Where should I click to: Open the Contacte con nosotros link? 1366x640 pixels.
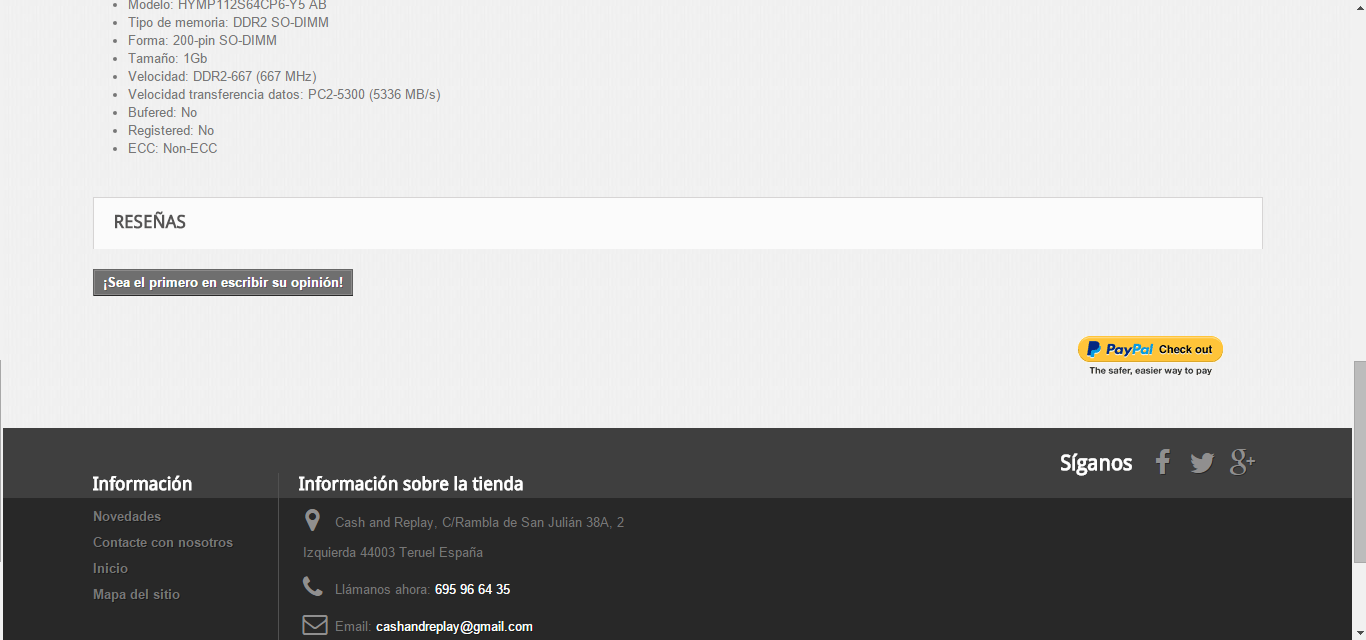click(163, 543)
